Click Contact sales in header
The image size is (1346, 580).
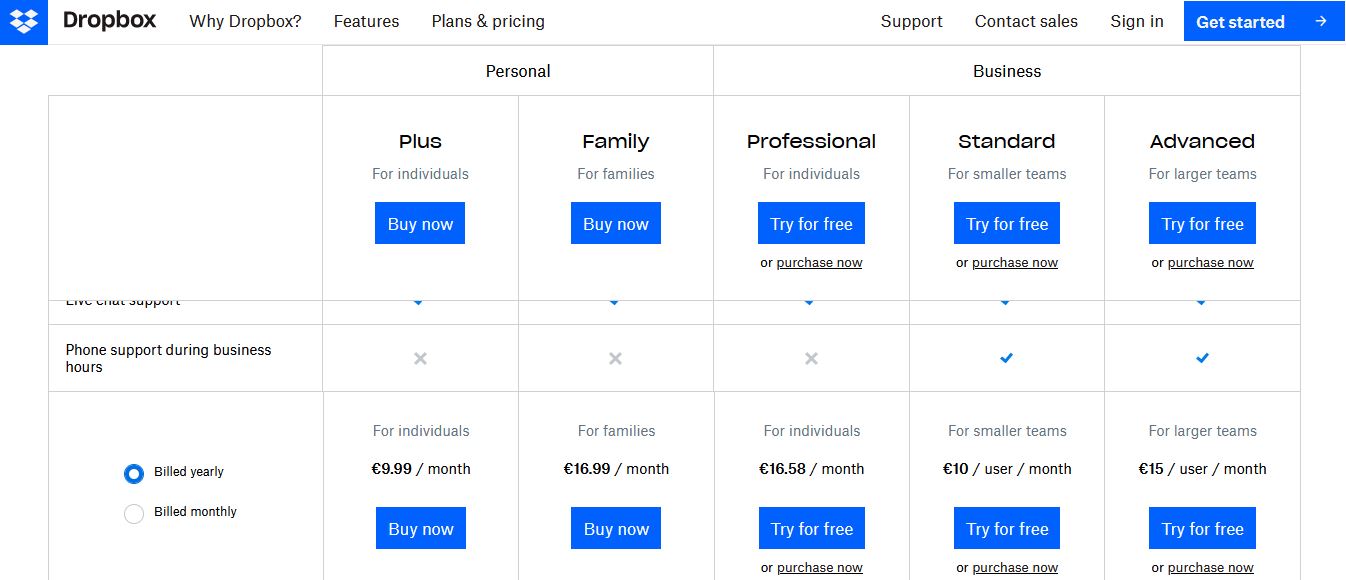click(x=1026, y=21)
